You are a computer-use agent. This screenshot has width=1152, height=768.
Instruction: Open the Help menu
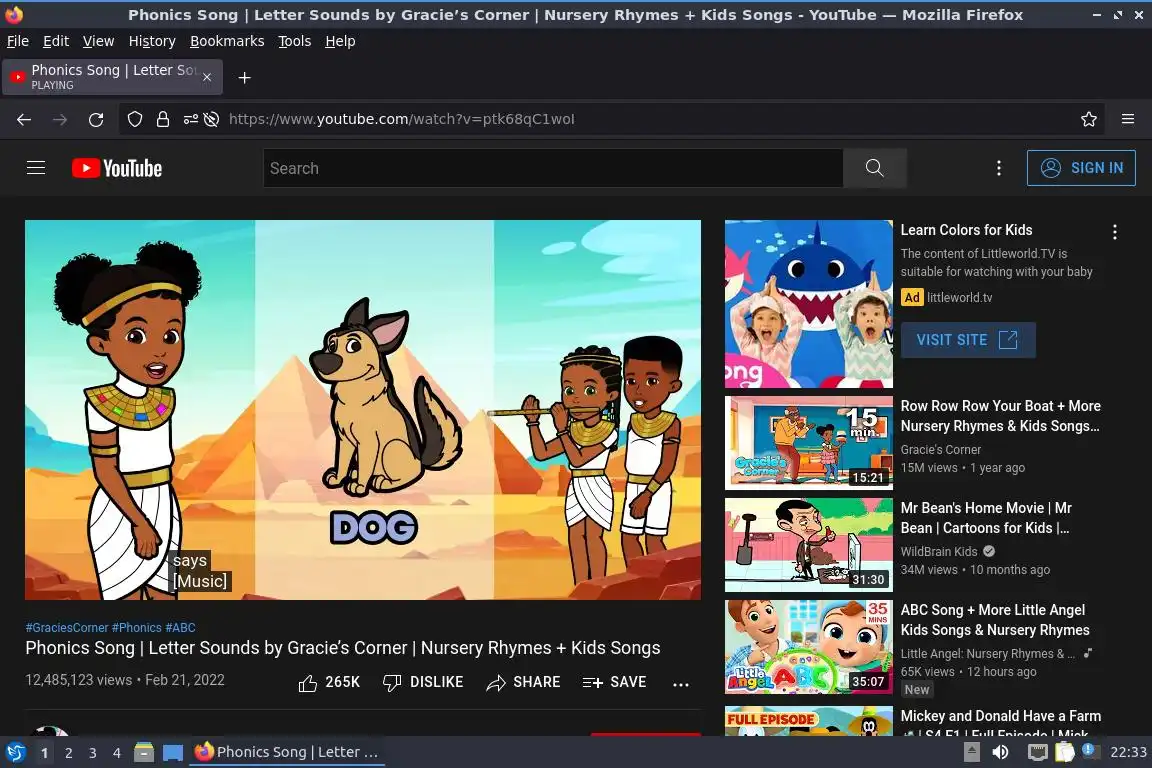click(340, 41)
